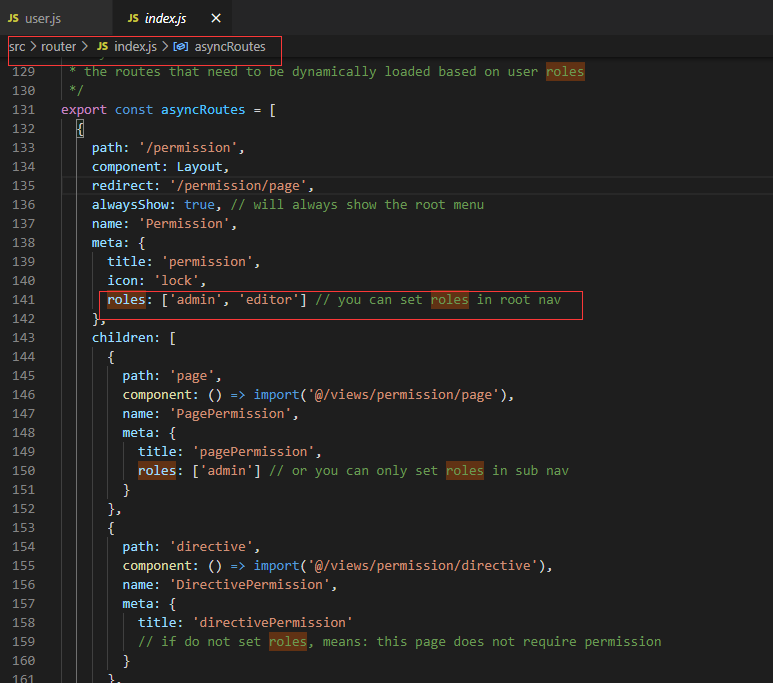Click the 'directive' path string on line 154

pos(211,547)
